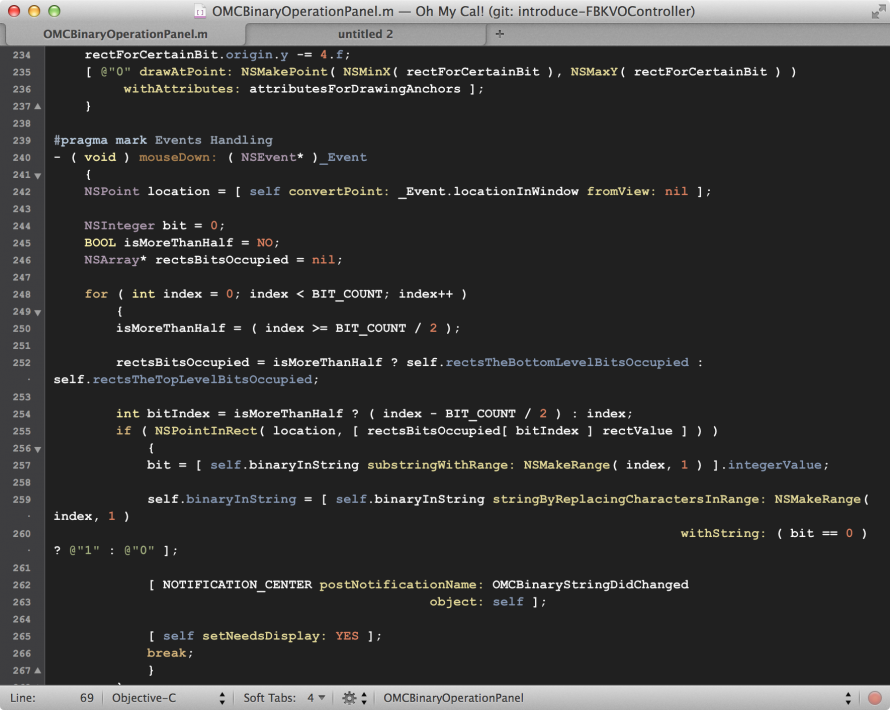Viewport: 890px width, 710px height.
Task: Collapse the for loop fold at line 249
Action: point(37,311)
